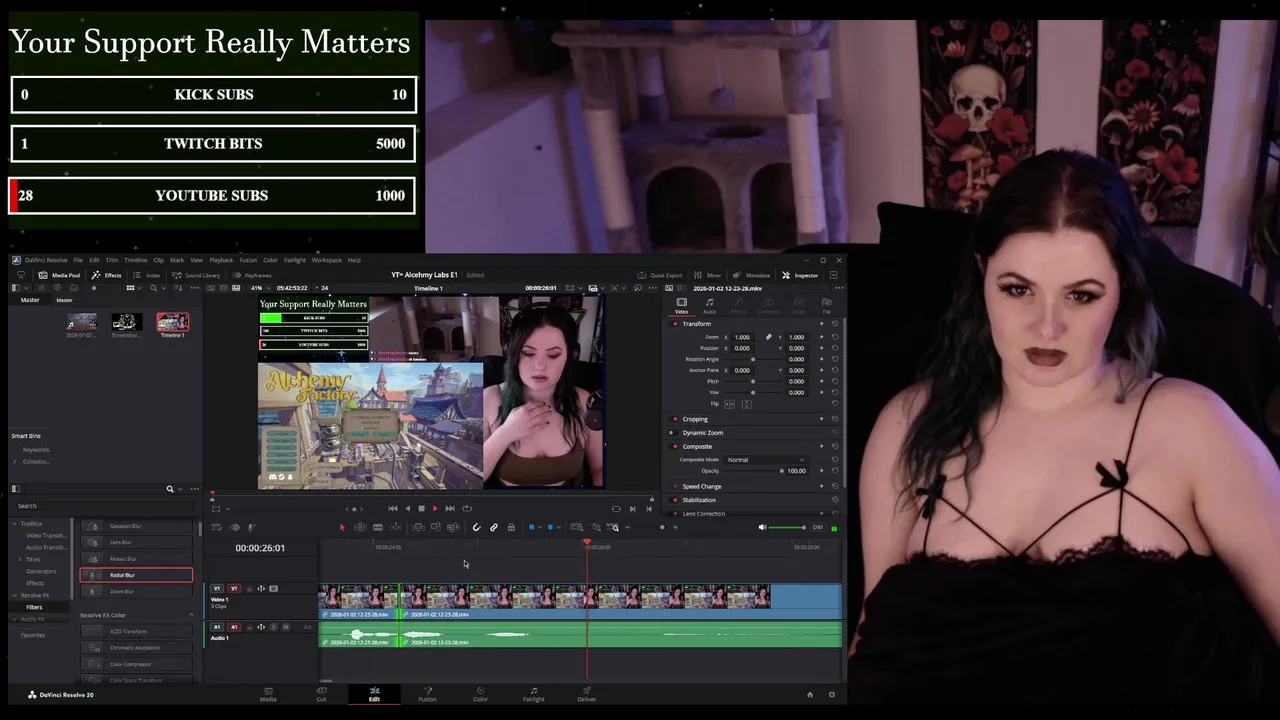Toggle the Cropping section enable dot

click(x=675, y=419)
